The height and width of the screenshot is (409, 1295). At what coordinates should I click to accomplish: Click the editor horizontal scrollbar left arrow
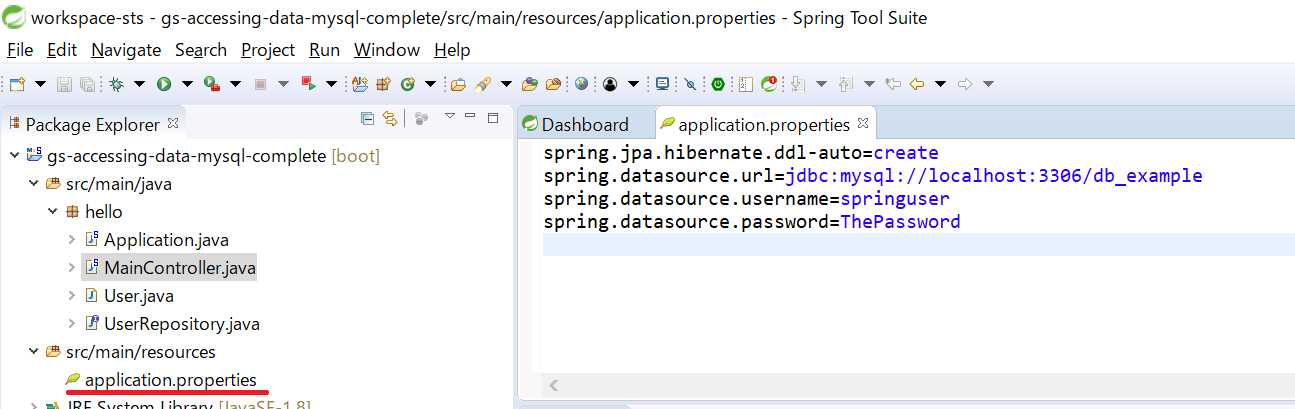pyautogui.click(x=553, y=385)
